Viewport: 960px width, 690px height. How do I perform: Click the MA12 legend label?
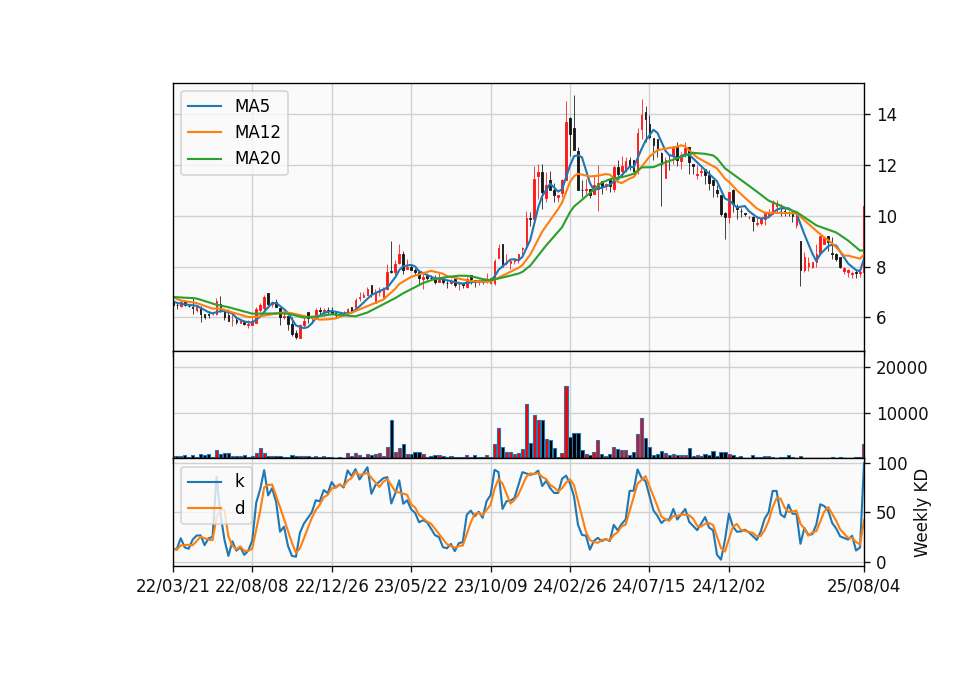pyautogui.click(x=257, y=132)
